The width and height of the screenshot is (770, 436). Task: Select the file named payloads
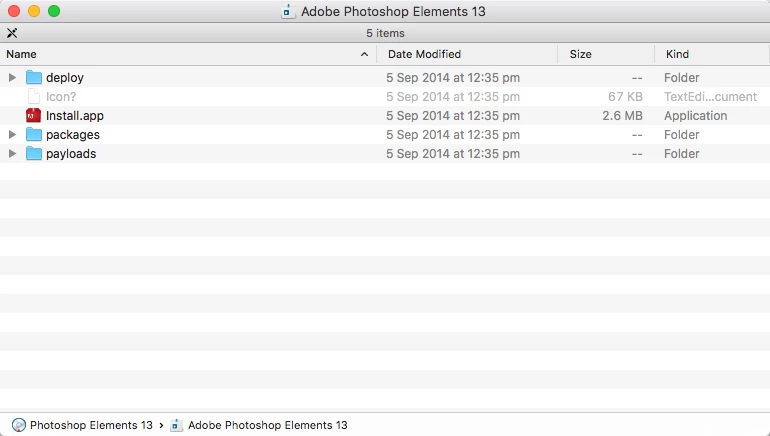pyautogui.click(x=71, y=154)
